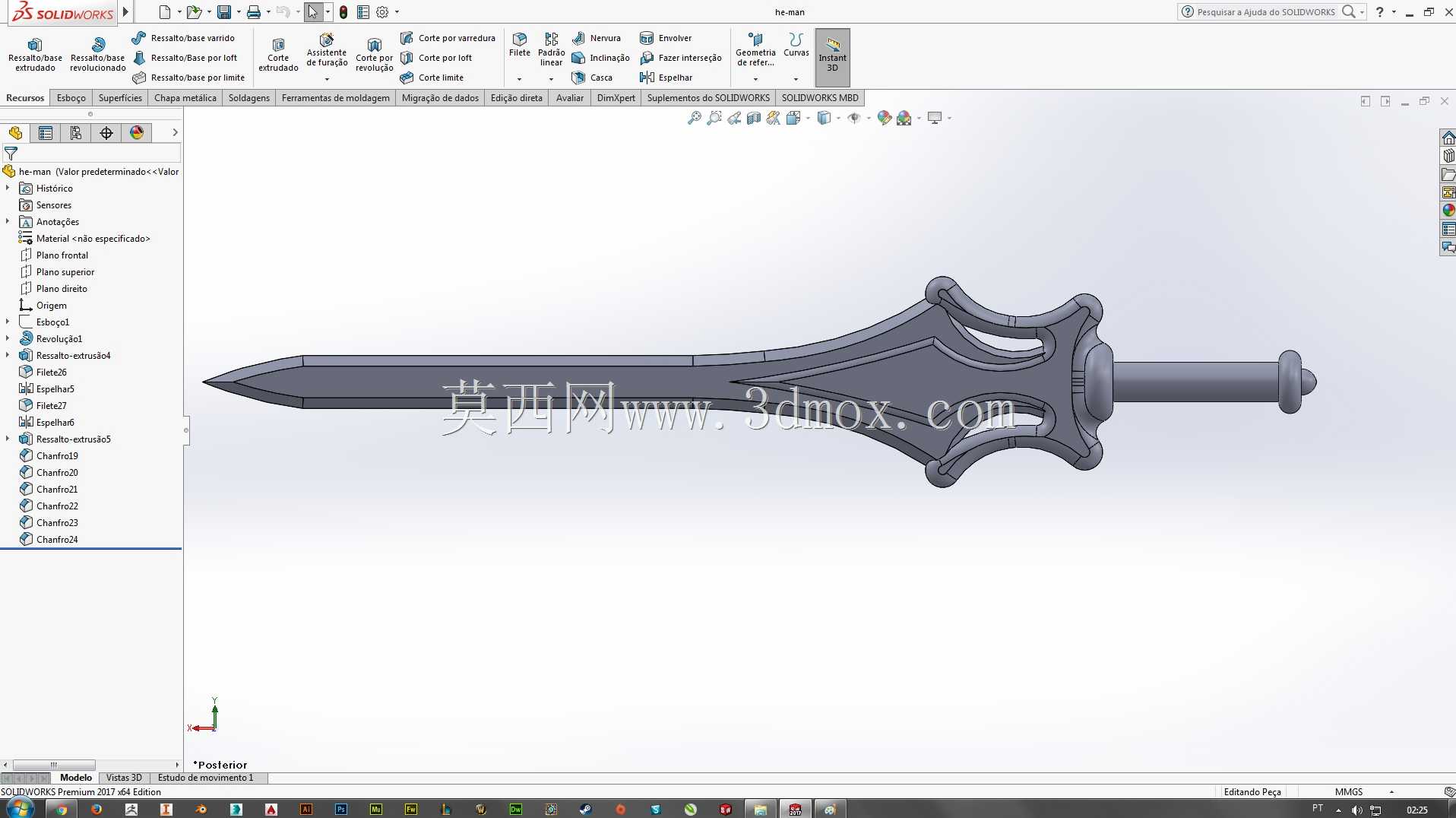Click the Zoom to fit icon
1456x818 pixels.
[694, 118]
